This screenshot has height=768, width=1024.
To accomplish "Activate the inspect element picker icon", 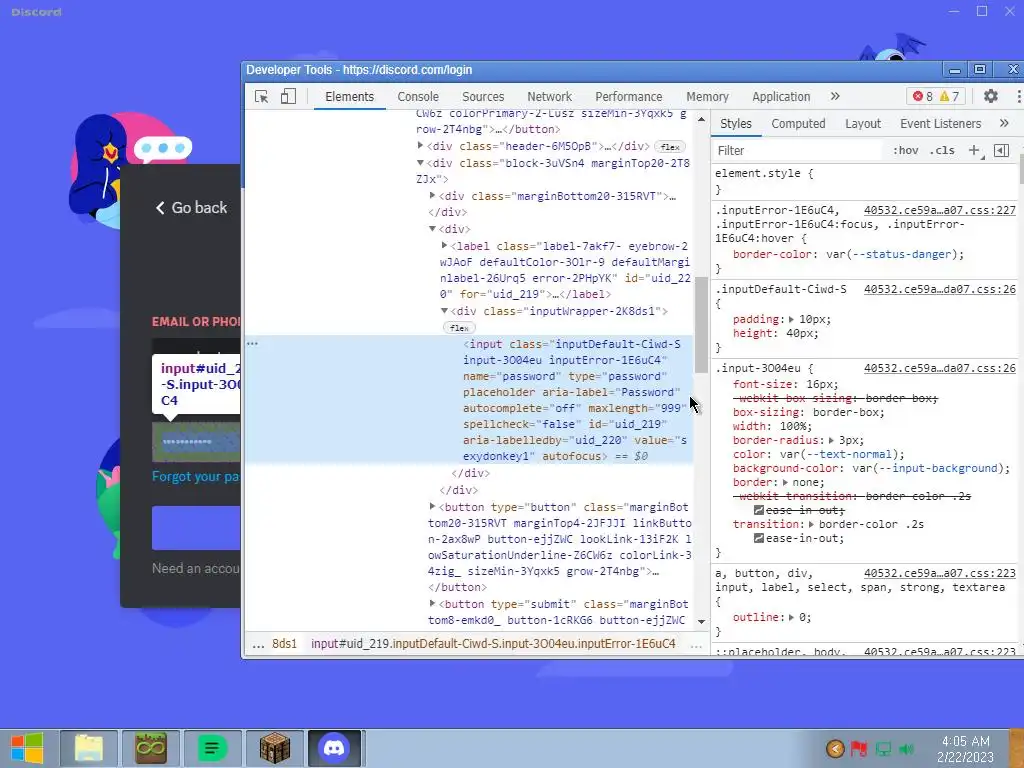I will tap(261, 97).
